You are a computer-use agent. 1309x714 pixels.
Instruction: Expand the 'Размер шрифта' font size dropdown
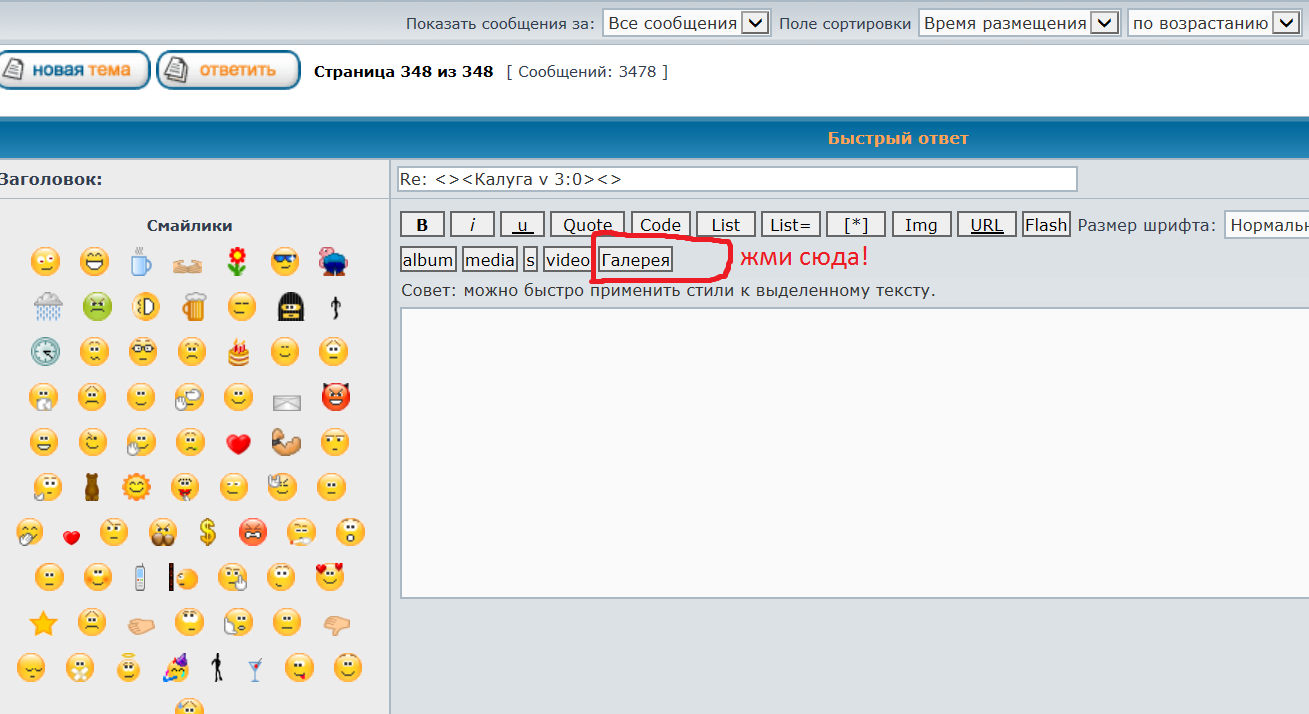point(1266,225)
